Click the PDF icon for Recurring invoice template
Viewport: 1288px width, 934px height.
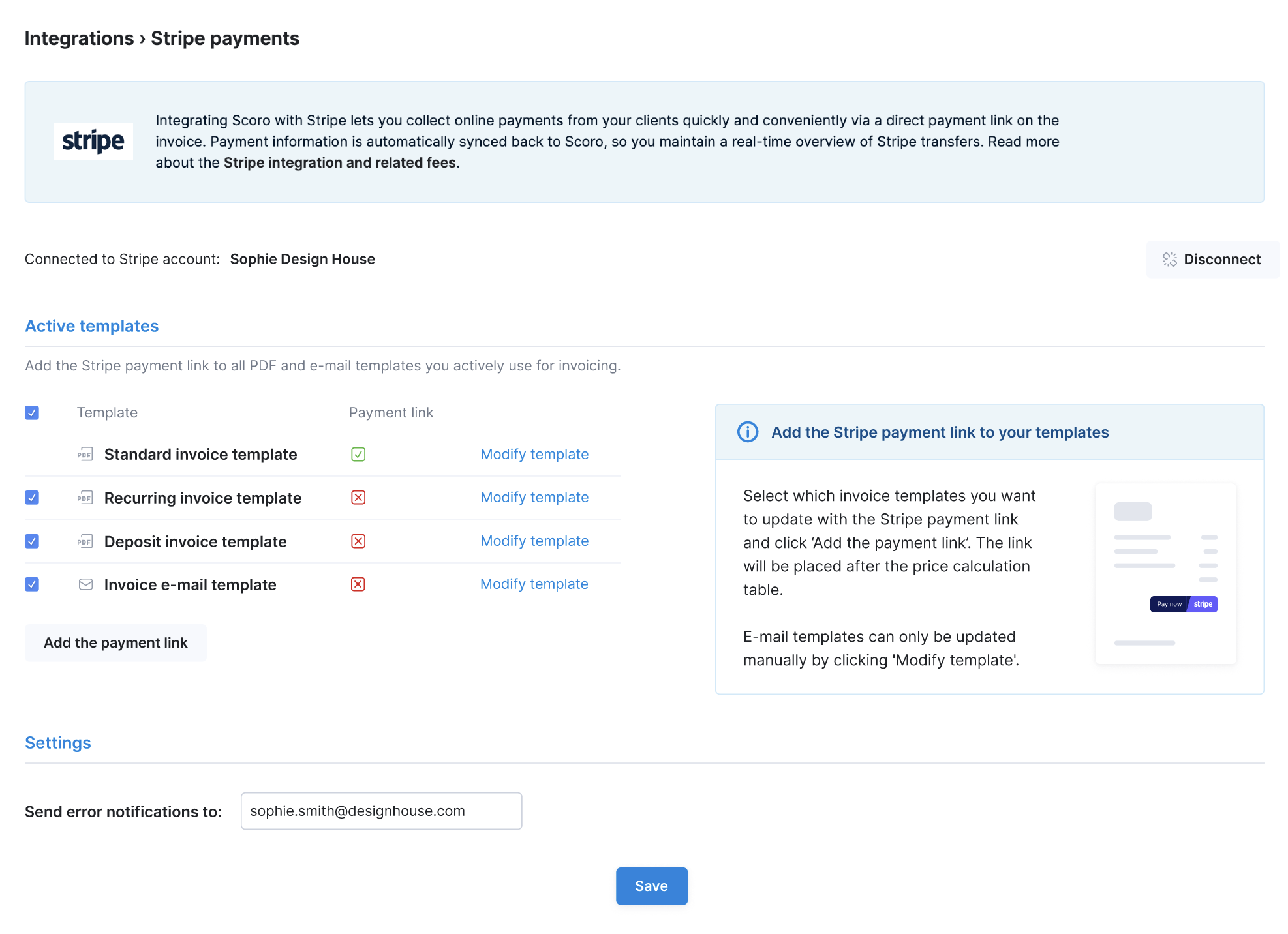[85, 498]
